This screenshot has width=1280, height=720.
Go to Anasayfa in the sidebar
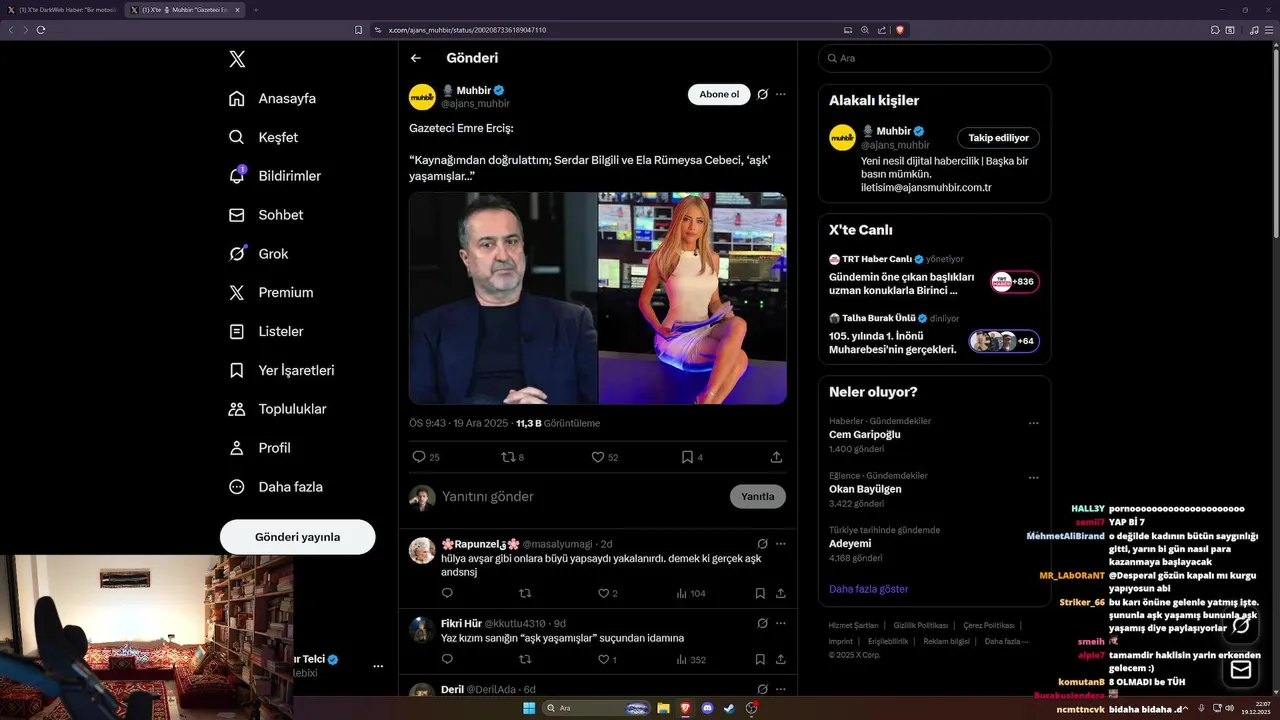(272, 98)
